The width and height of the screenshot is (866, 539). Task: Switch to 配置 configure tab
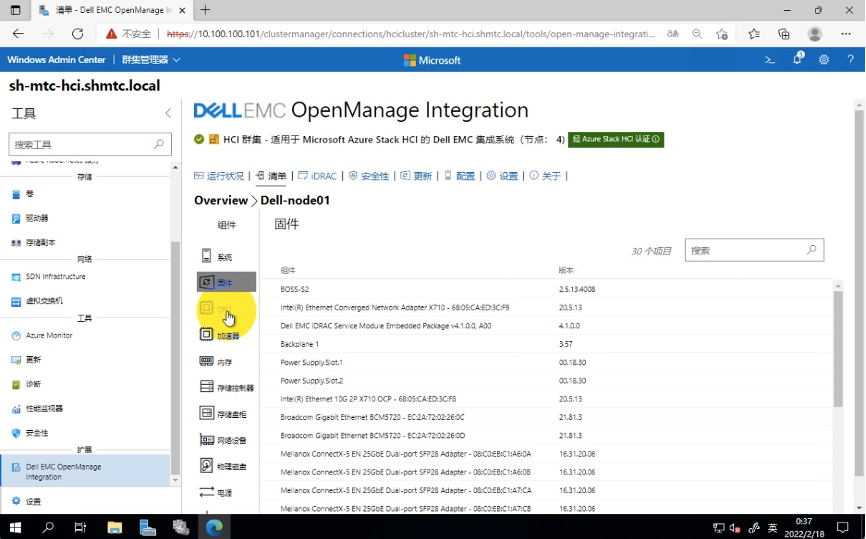[460, 176]
